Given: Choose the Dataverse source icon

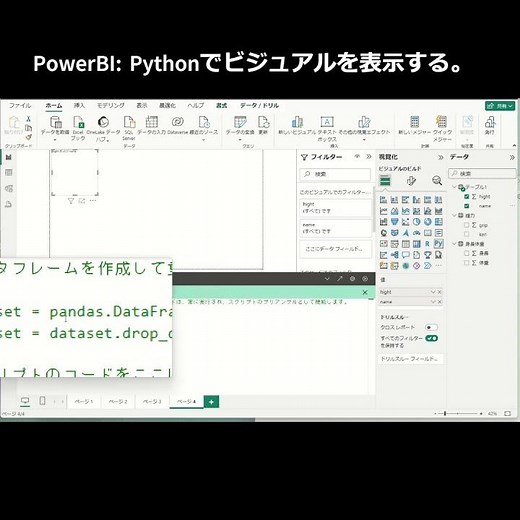Looking at the screenshot, I should click(x=178, y=122).
